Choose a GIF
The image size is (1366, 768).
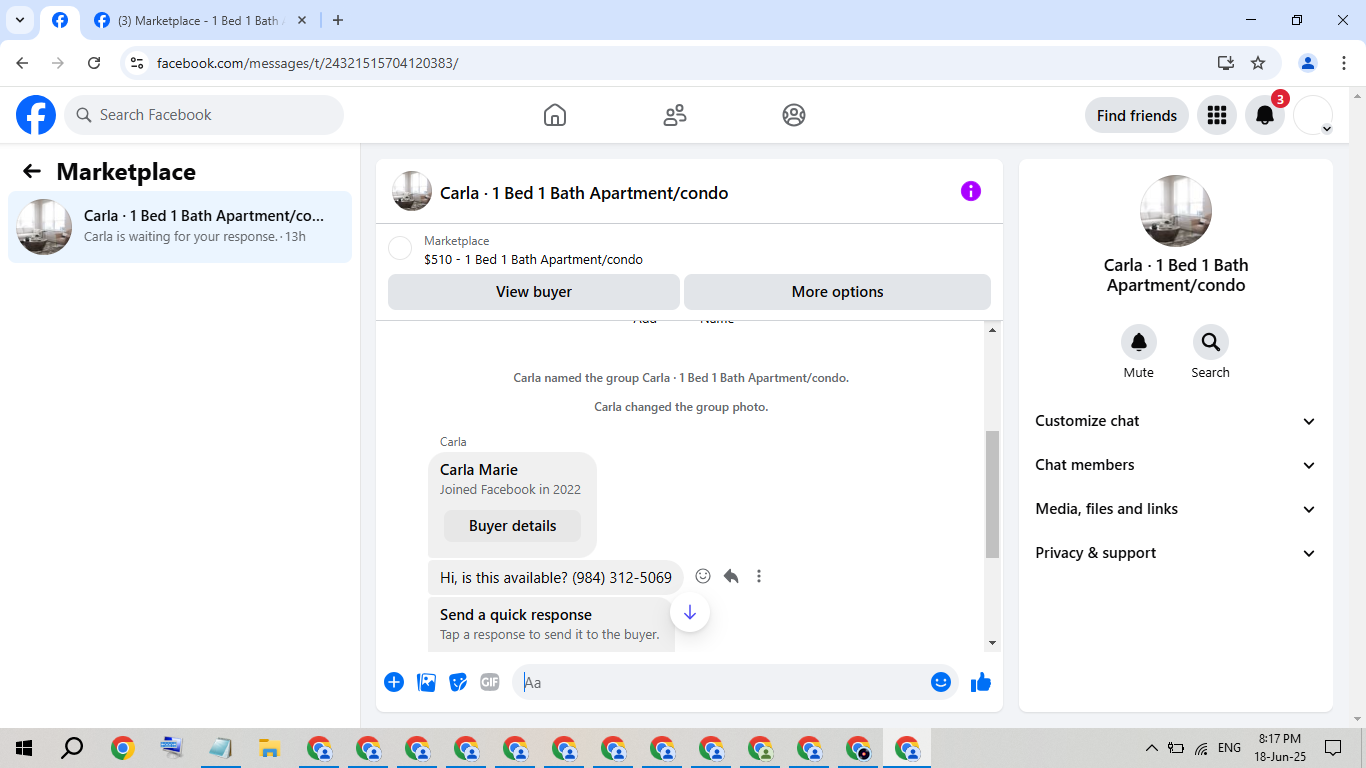click(490, 682)
